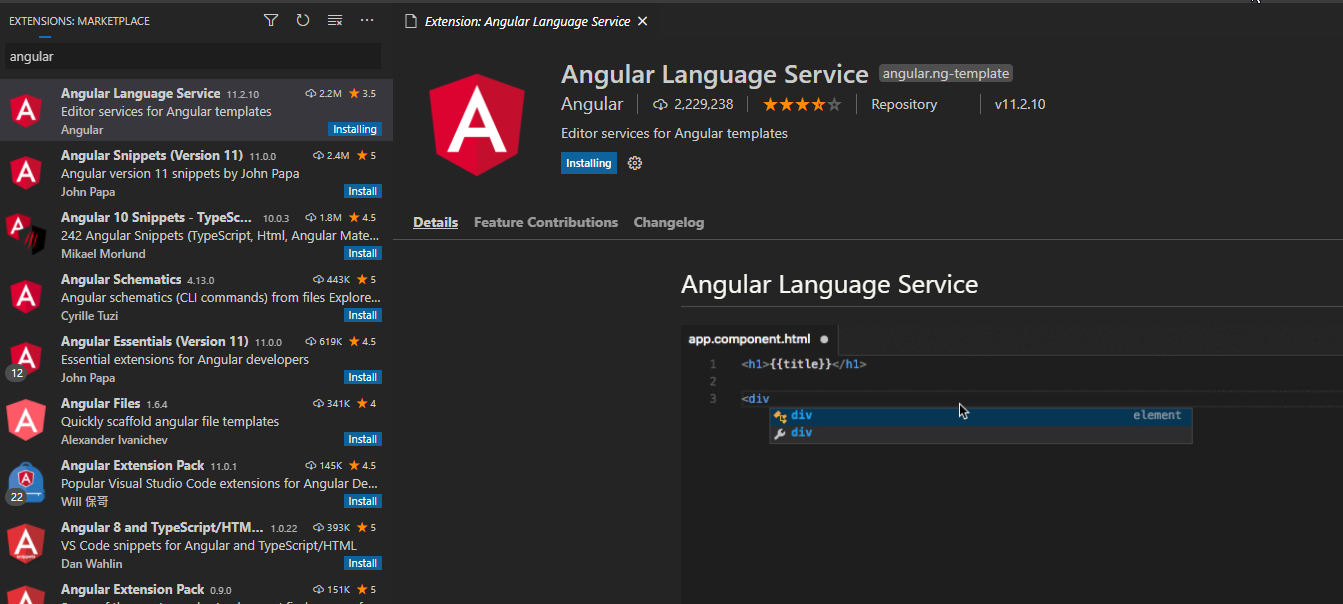Clear the extension search results
The image size is (1343, 604).
point(335,20)
